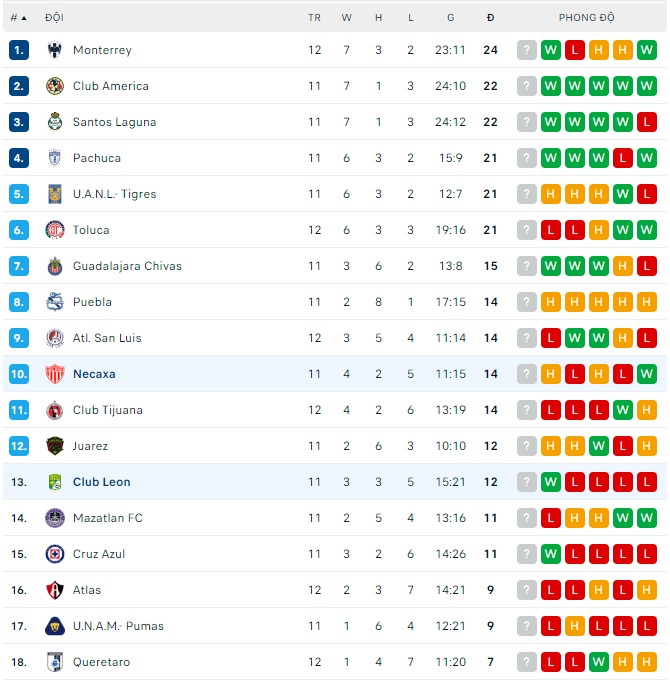Click the rank 1 position badge
Screen dimensions: 670x682
pyautogui.click(x=19, y=50)
